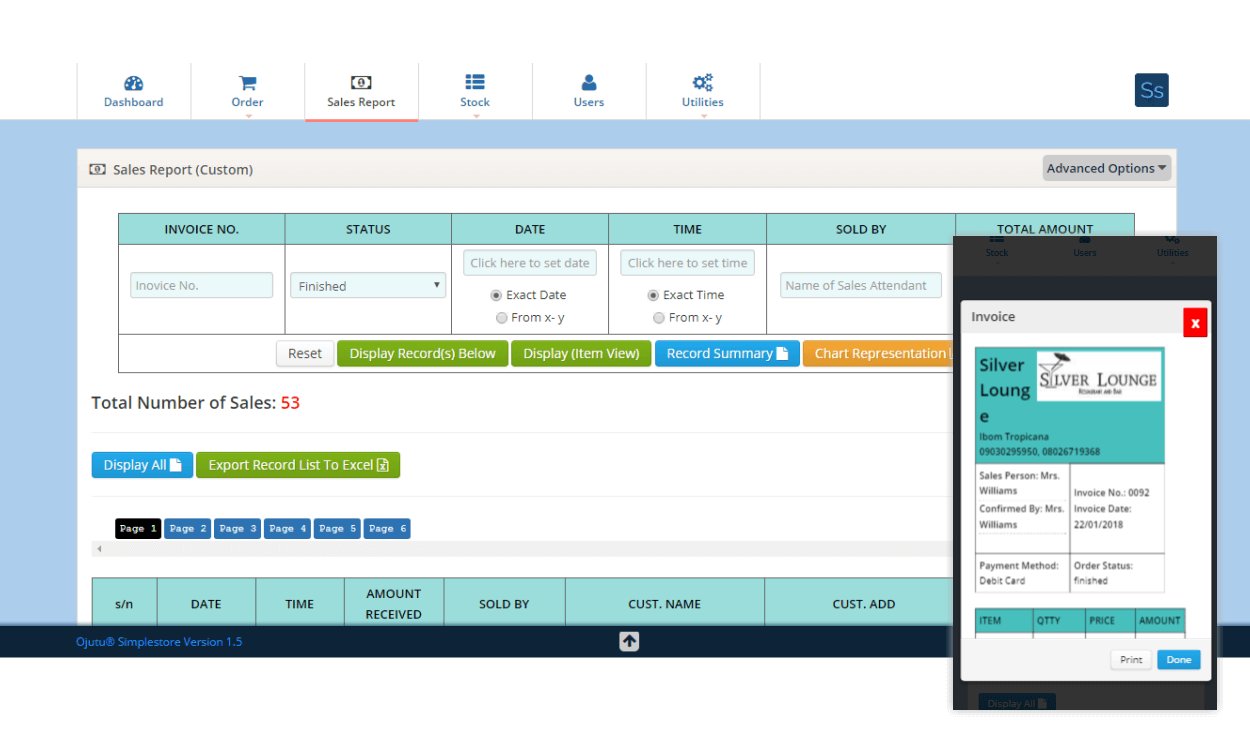Screen dimensions: 1250x750
Task: Open the Record Summary report
Action: pos(727,354)
